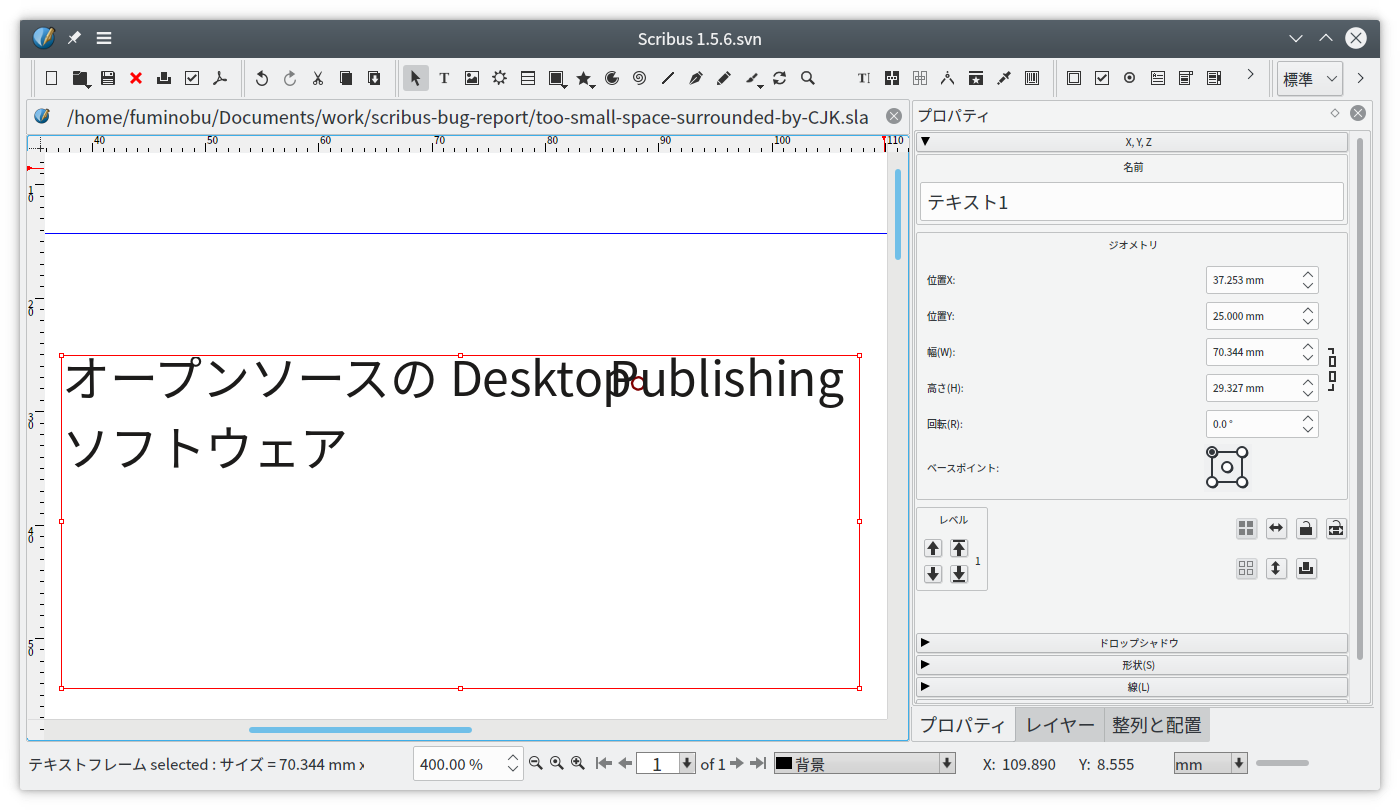
Task: Insert a PDF checkbox field
Action: [1102, 78]
